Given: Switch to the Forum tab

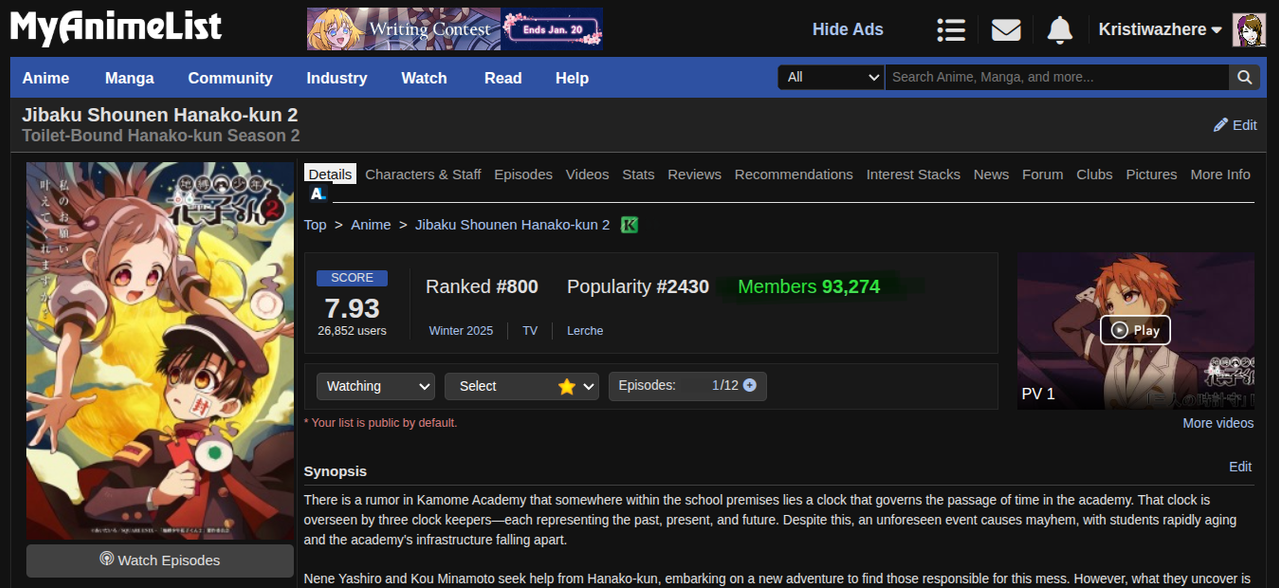Looking at the screenshot, I should point(1042,174).
